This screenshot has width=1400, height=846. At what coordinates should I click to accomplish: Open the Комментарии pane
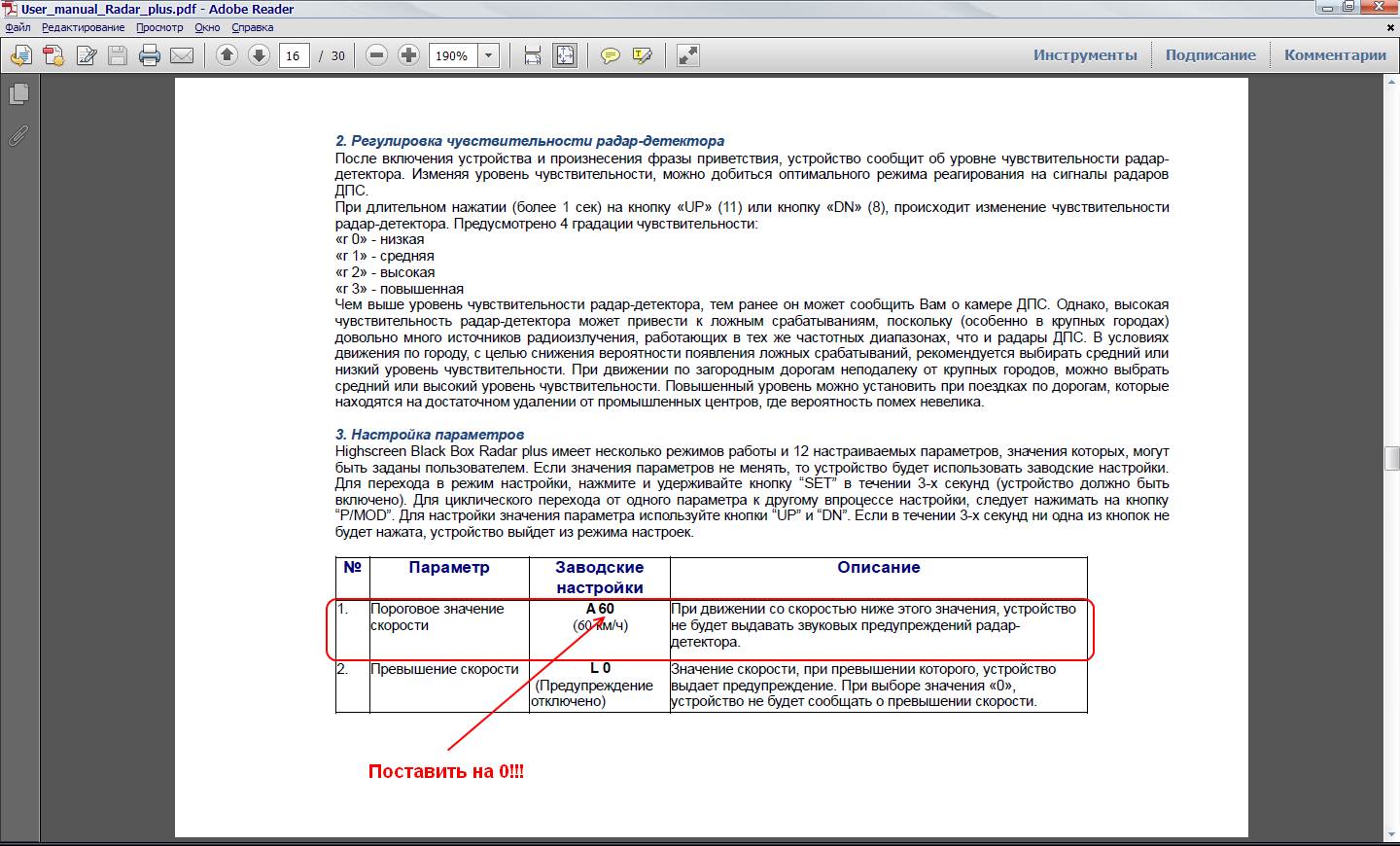click(1335, 55)
